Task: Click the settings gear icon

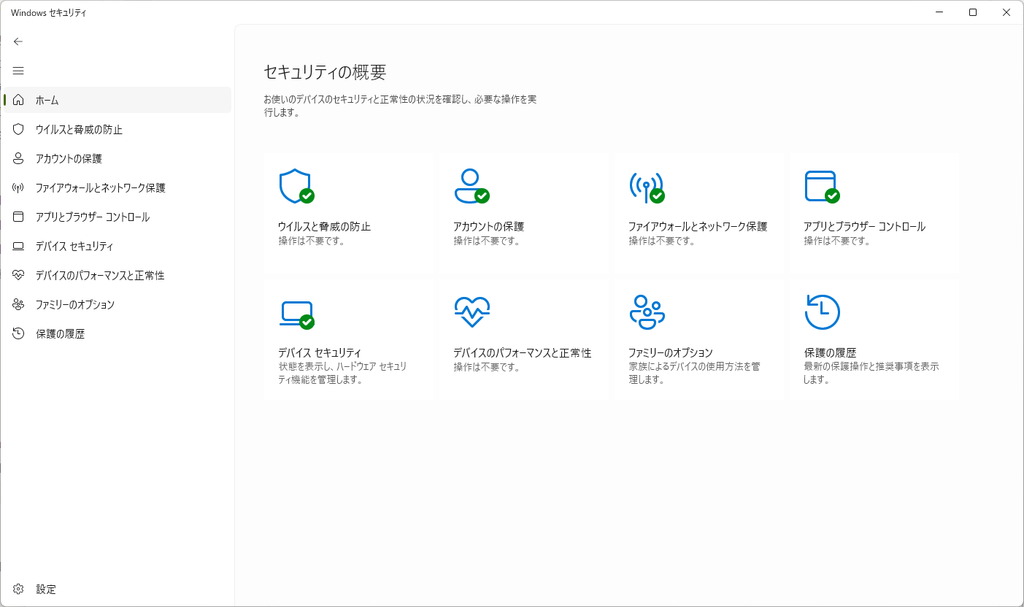Action: (x=18, y=589)
